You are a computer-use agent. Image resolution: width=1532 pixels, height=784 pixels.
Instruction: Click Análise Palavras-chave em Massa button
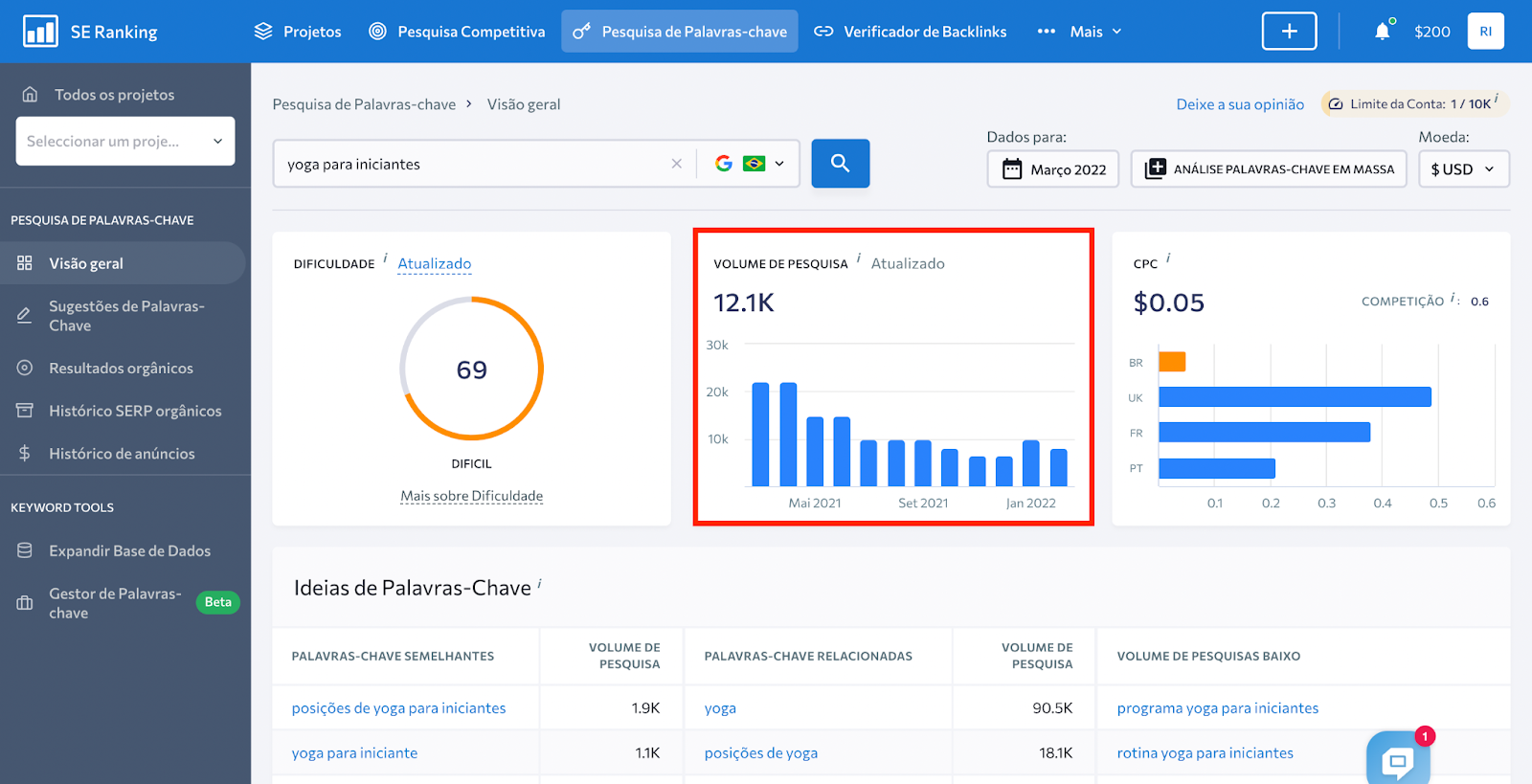(1269, 168)
